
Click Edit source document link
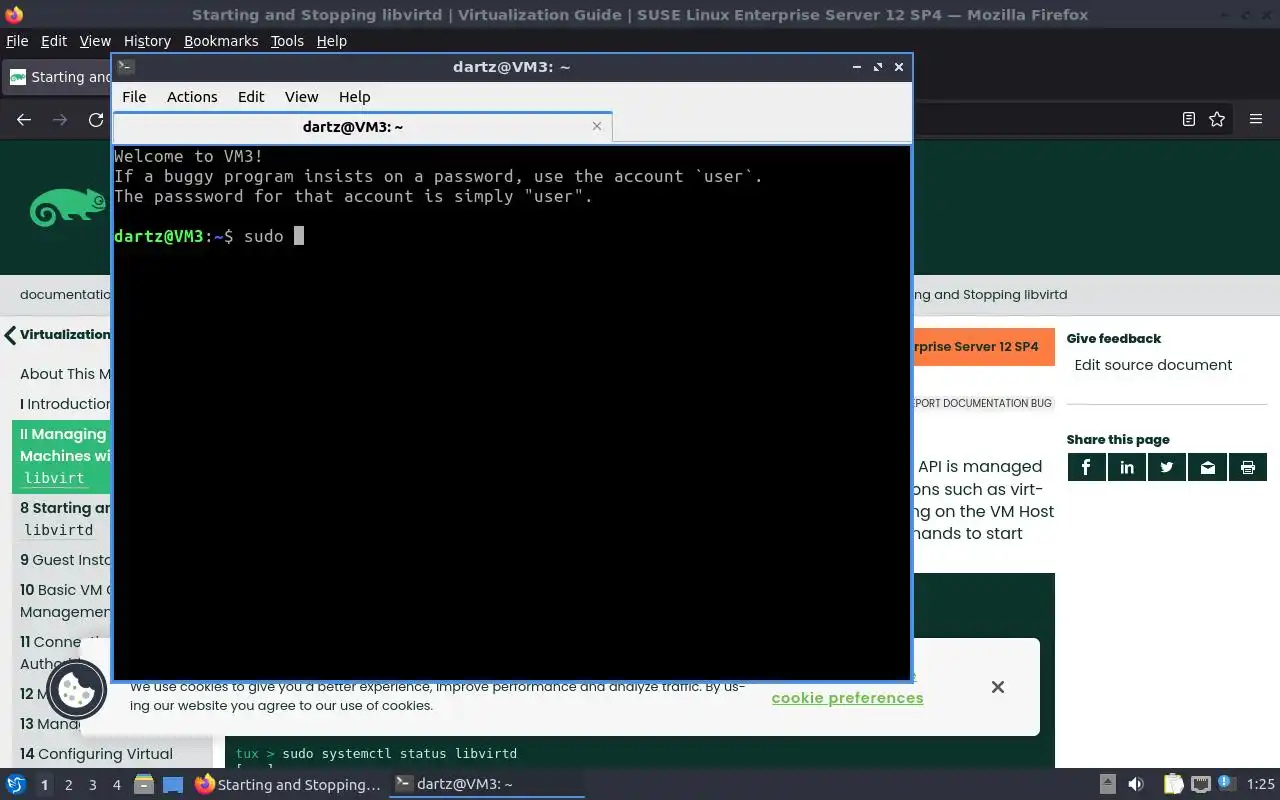pos(1153,365)
